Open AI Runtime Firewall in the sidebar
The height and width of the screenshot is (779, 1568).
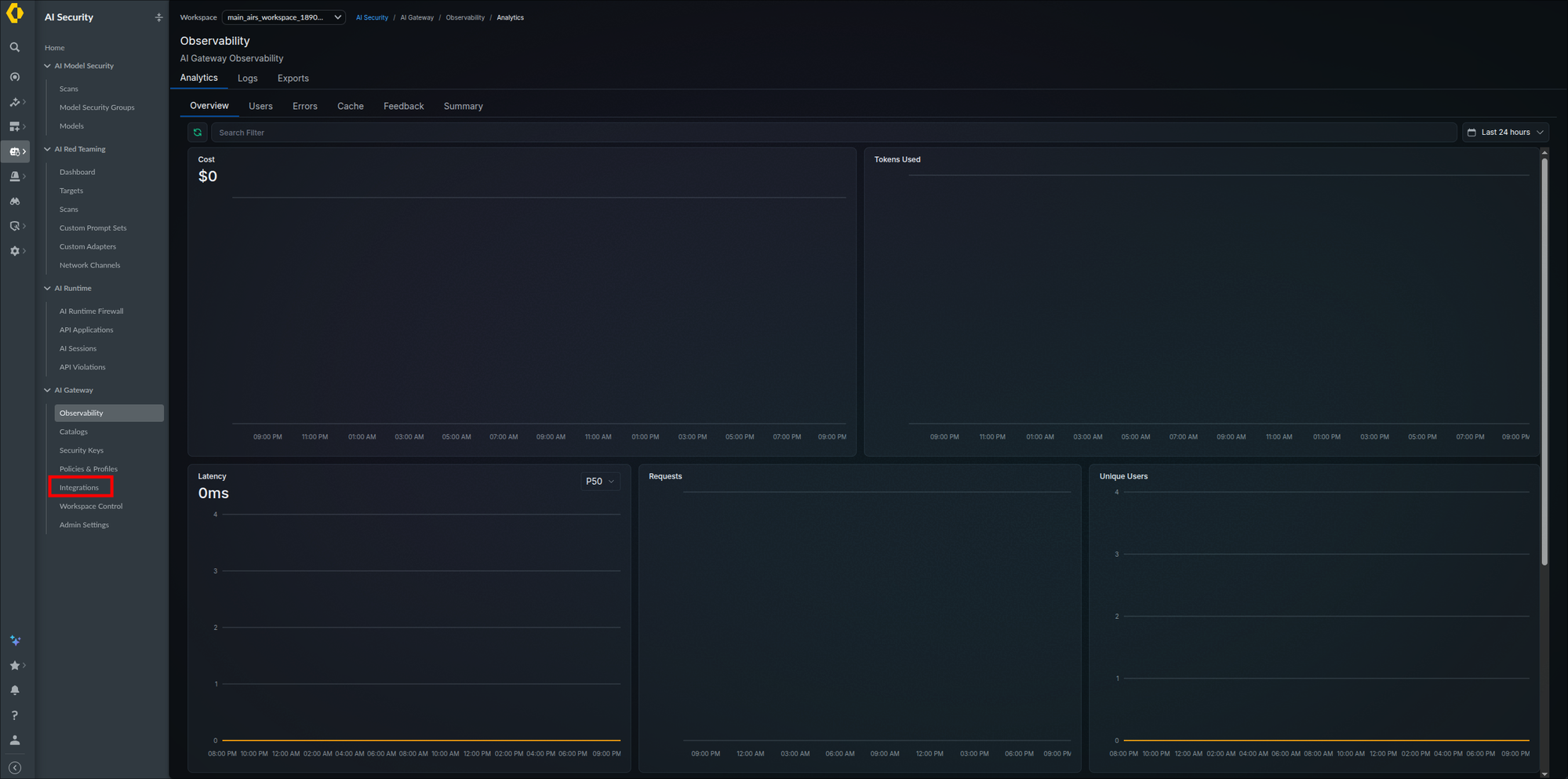pos(92,311)
